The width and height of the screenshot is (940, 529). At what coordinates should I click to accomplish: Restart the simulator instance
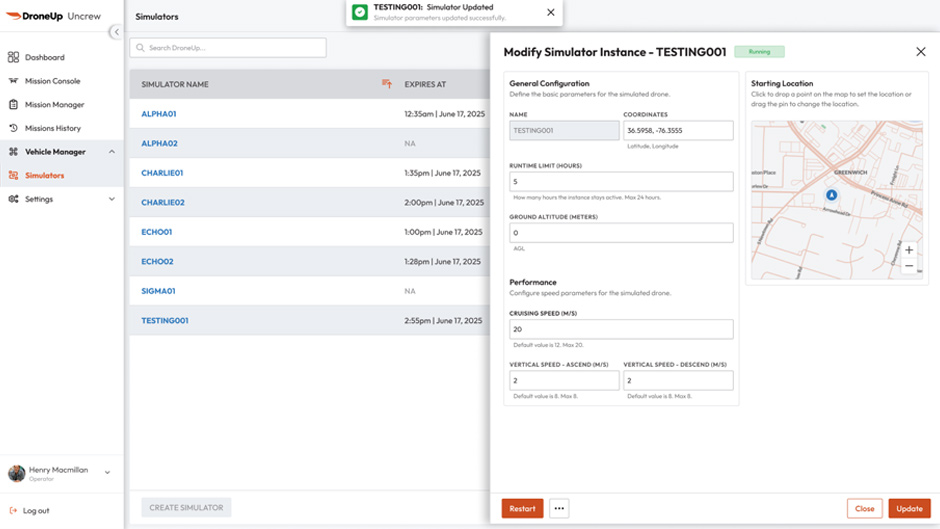522,508
